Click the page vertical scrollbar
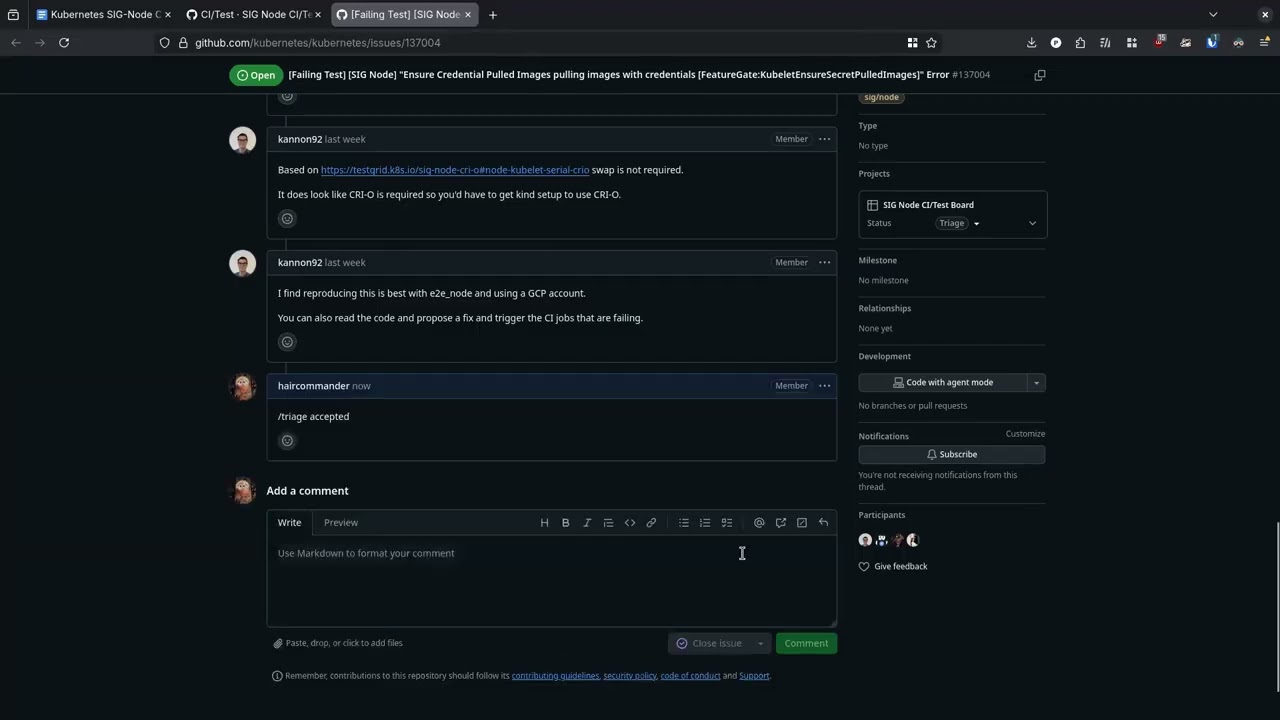The width and height of the screenshot is (1280, 720). click(1276, 605)
